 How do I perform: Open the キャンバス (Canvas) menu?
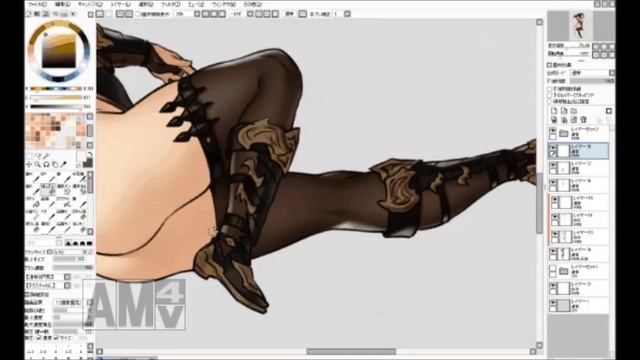[90, 4]
